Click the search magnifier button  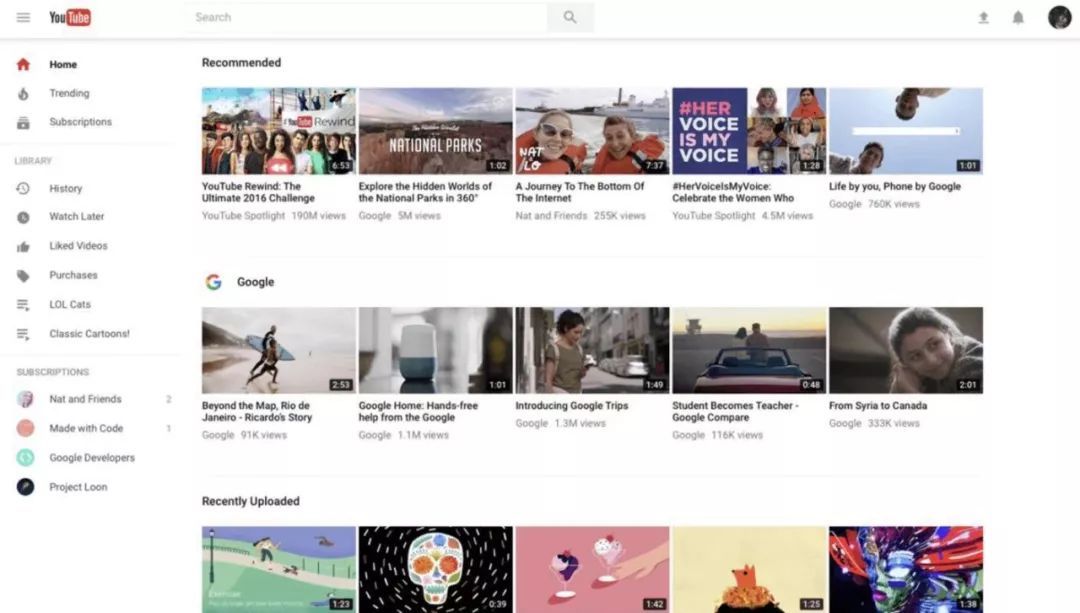(570, 17)
